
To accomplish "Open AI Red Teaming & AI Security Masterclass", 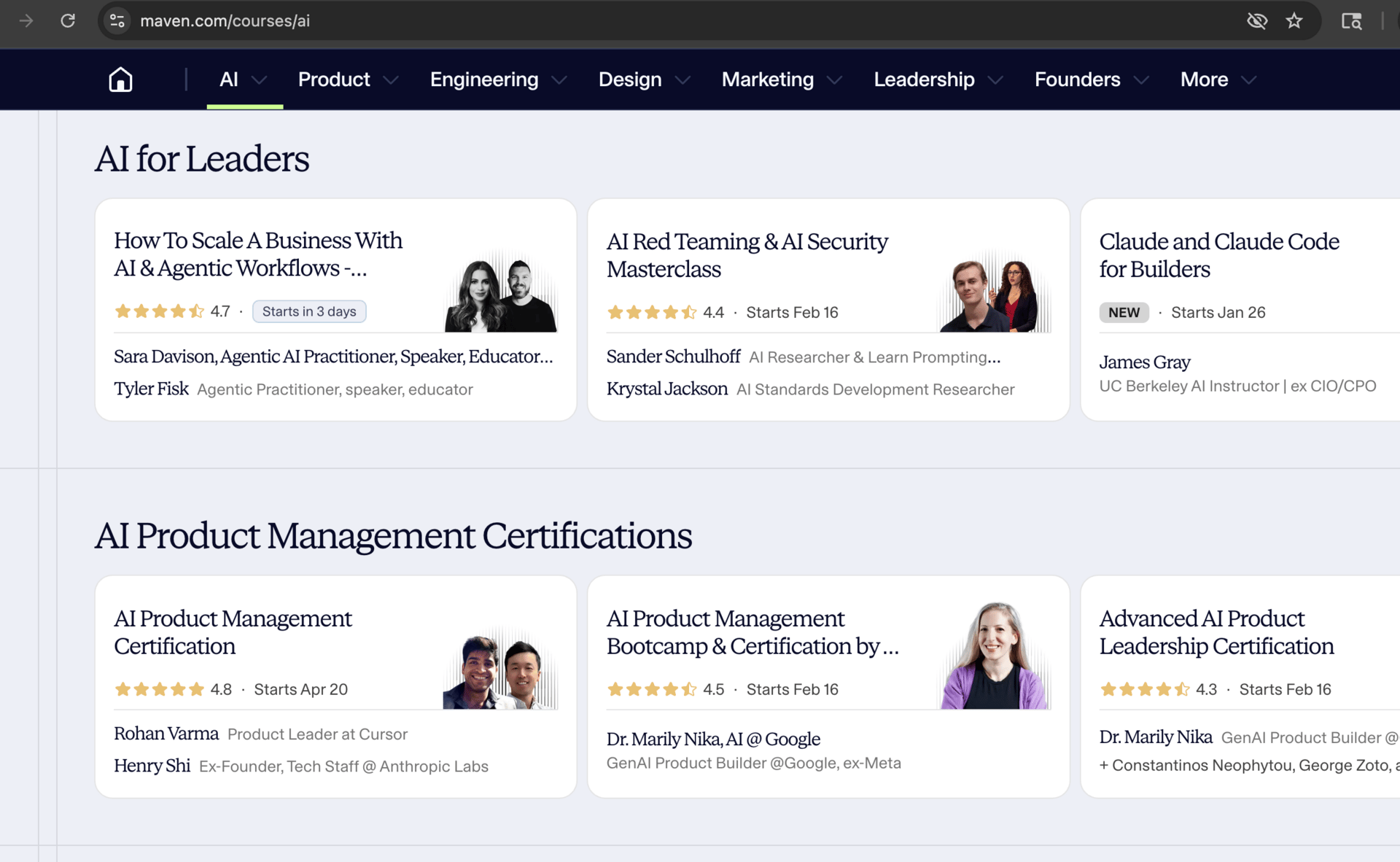I will 747,255.
